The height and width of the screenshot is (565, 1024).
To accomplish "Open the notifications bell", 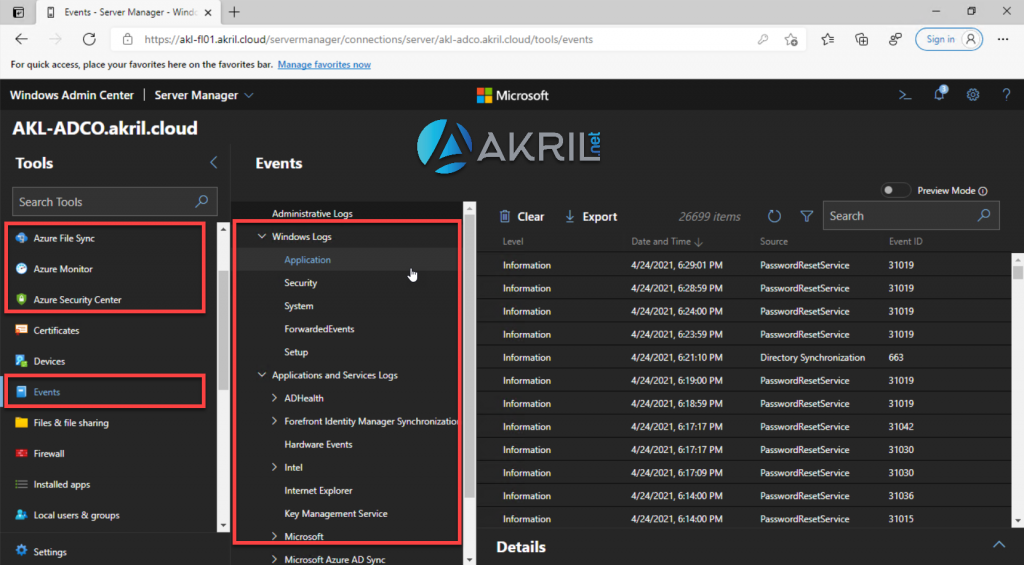I will point(939,95).
